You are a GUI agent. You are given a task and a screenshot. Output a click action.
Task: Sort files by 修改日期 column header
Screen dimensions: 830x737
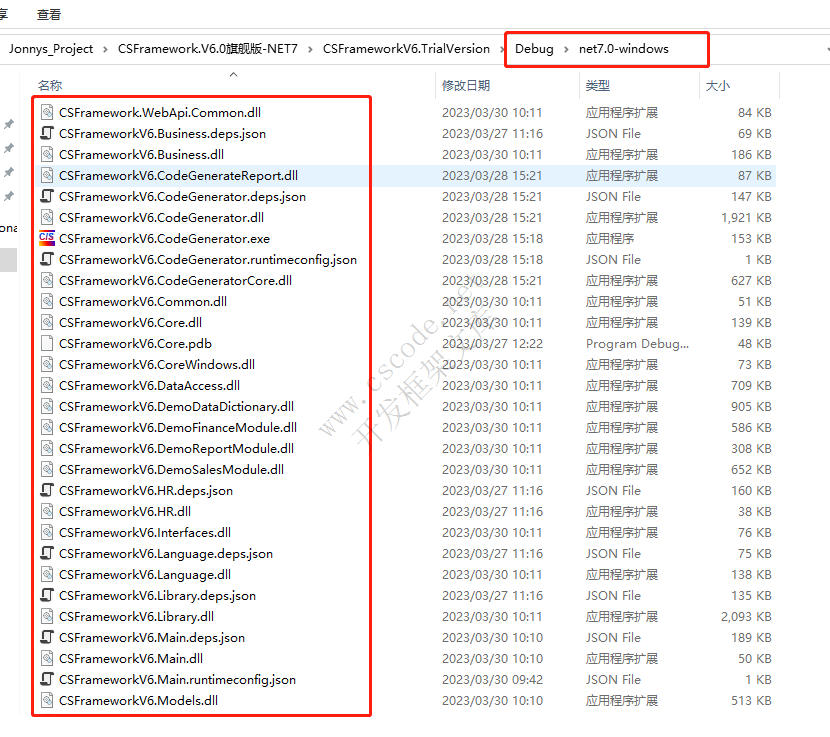[466, 85]
